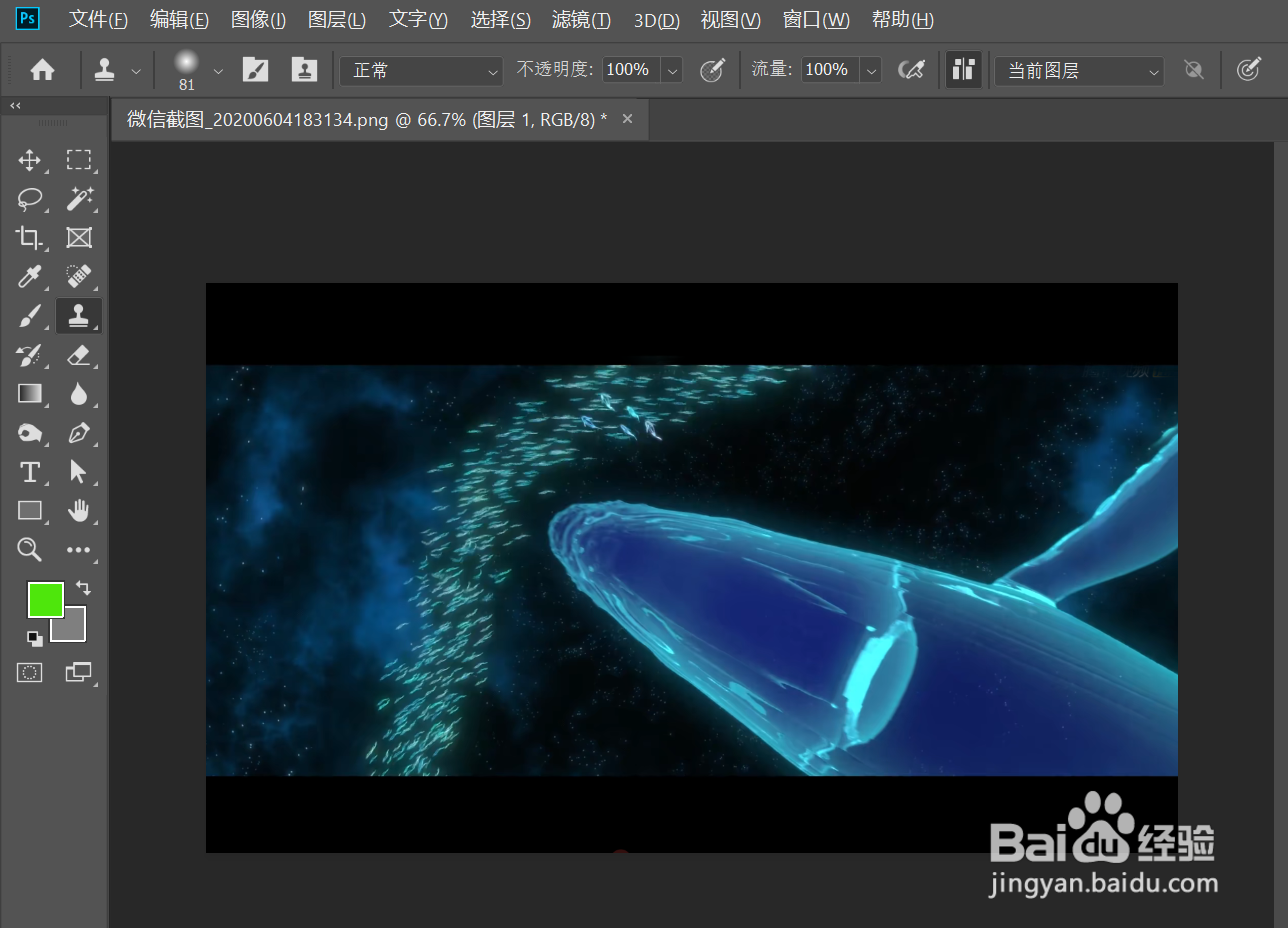This screenshot has height=928, width=1288.
Task: Click the flow 100% input field
Action: tap(830, 70)
